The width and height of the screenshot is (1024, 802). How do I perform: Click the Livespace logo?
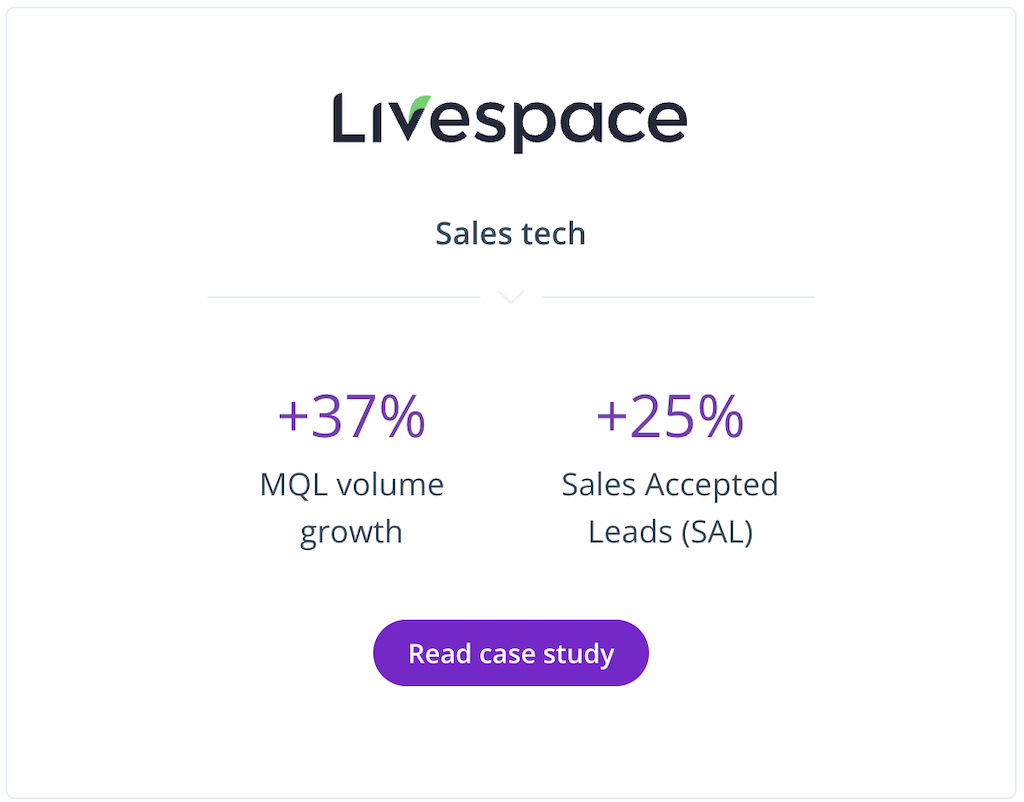pos(510,122)
